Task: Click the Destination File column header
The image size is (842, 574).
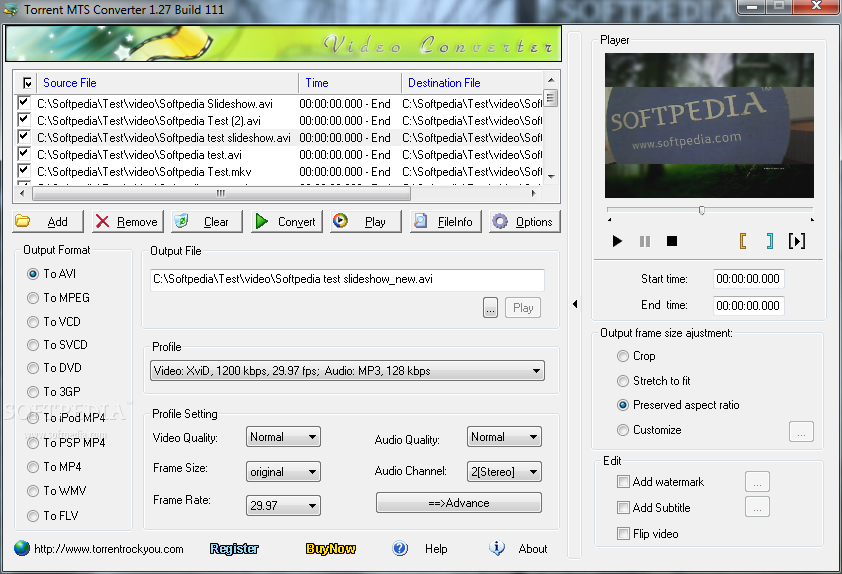Action: coord(473,83)
